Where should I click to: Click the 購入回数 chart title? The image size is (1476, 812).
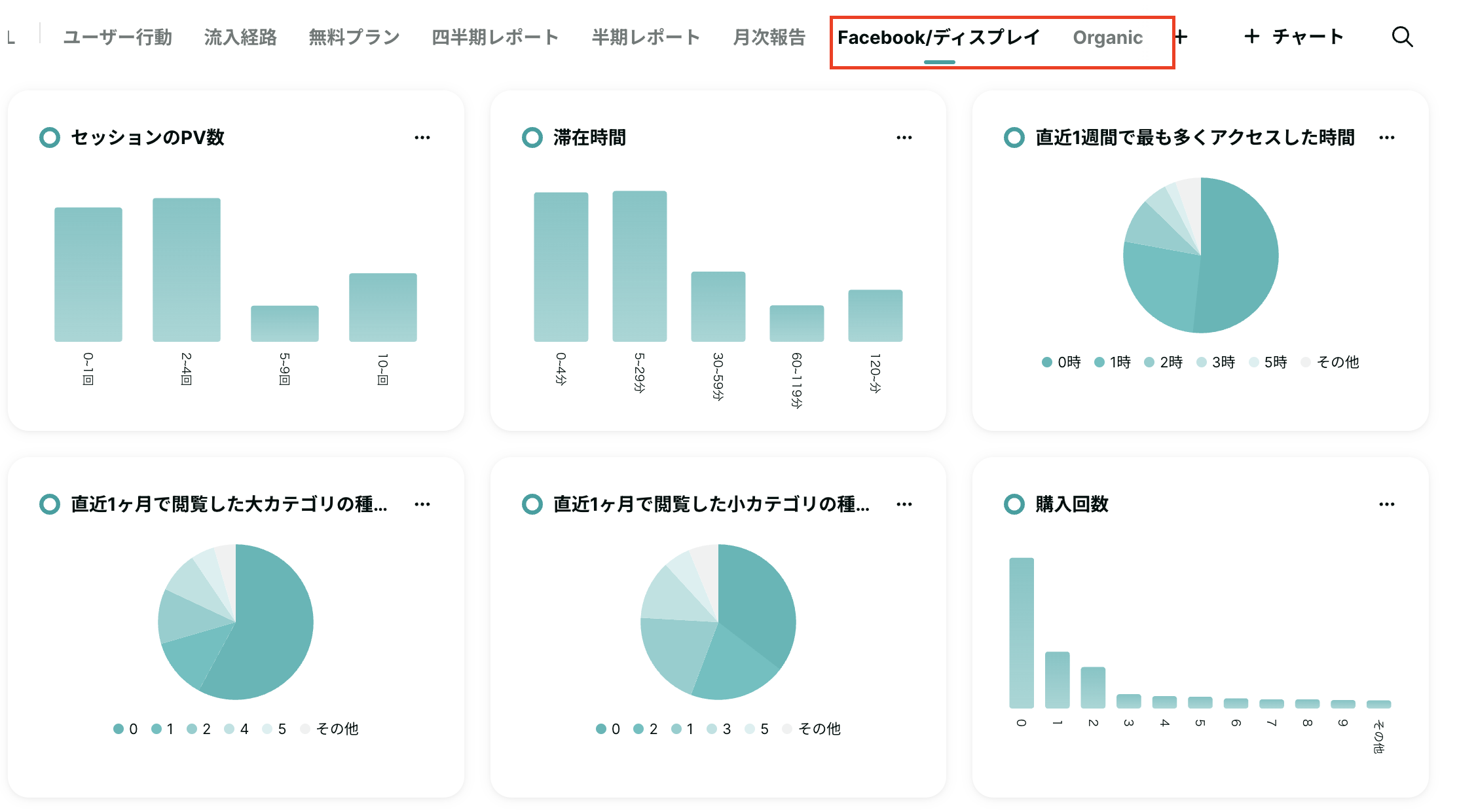(1072, 504)
